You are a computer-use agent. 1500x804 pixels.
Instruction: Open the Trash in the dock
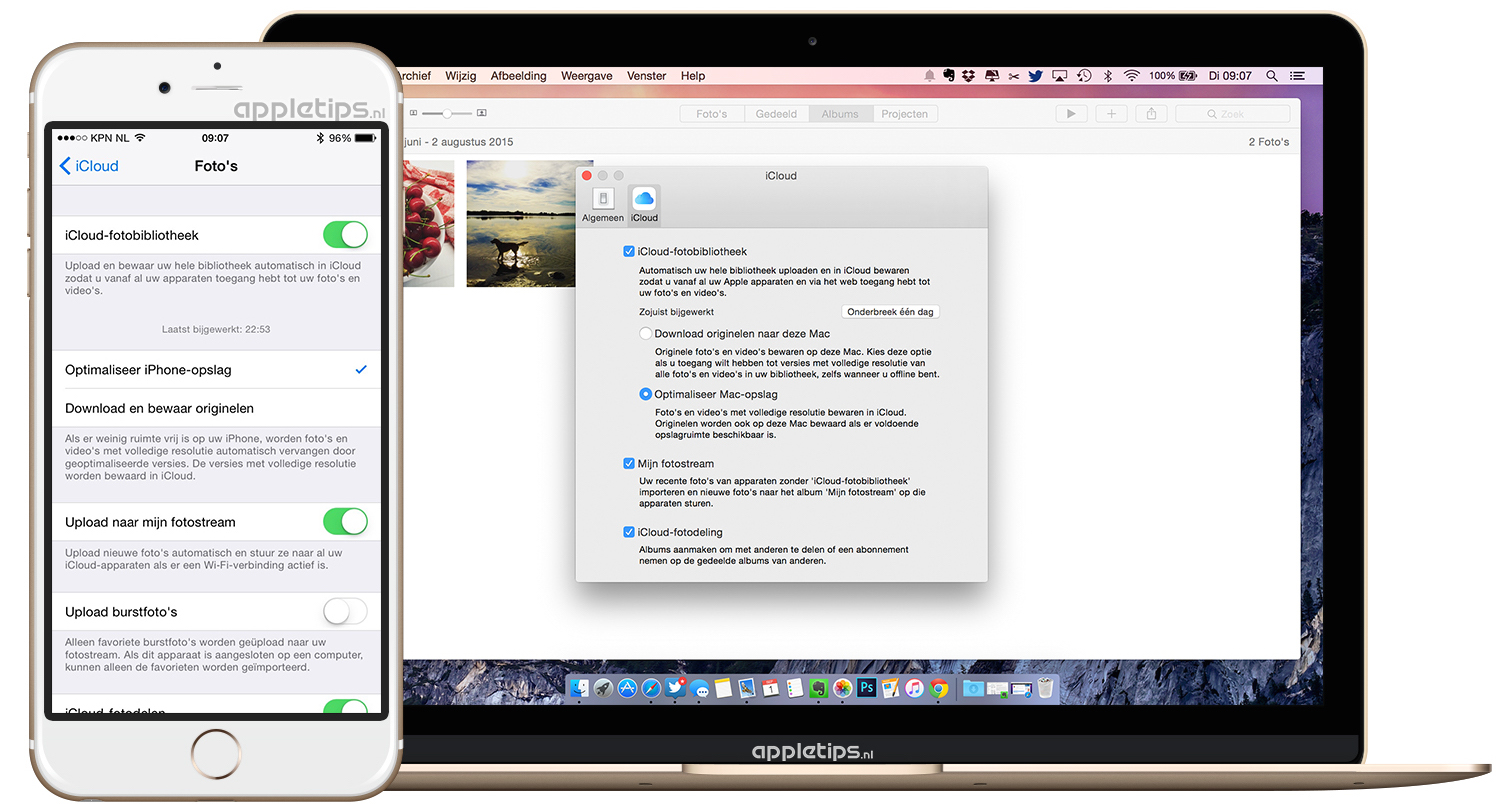point(1045,688)
